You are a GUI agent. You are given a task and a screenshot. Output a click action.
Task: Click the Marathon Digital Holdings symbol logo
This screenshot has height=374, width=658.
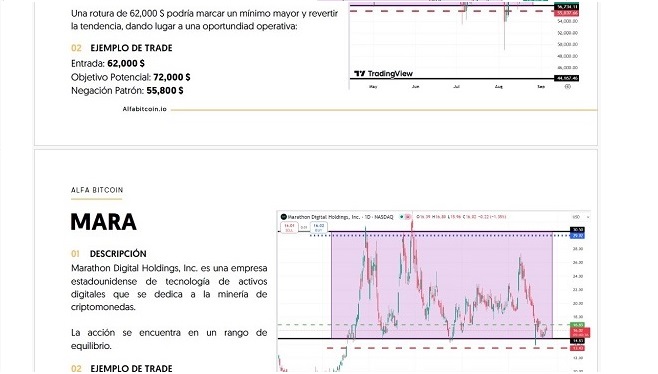(x=283, y=217)
